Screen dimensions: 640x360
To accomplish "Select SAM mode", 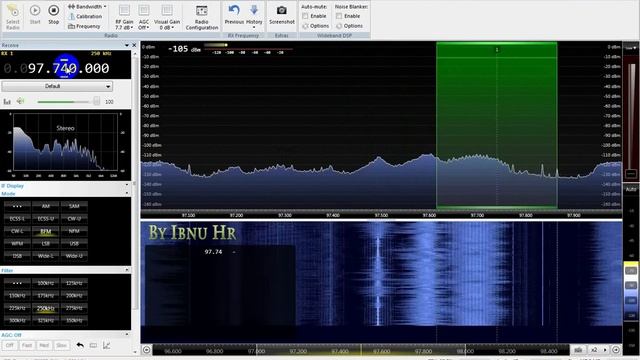I will (x=74, y=206).
